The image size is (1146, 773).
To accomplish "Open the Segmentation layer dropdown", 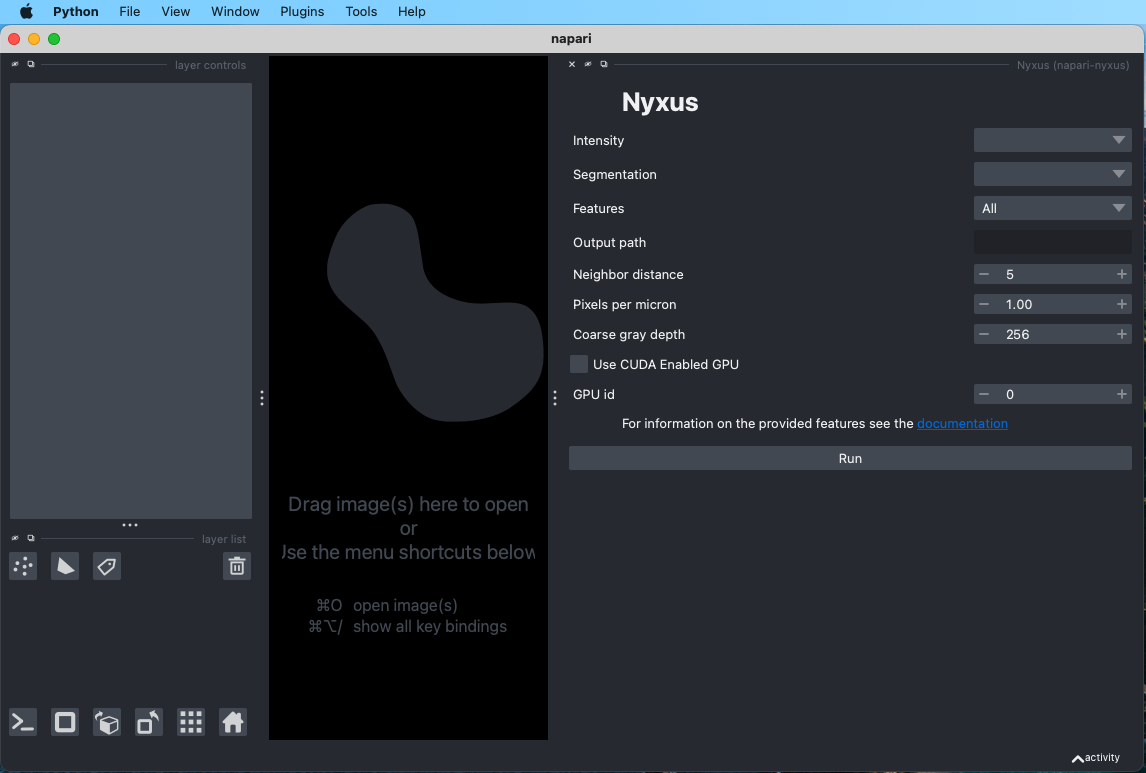I will (1052, 174).
